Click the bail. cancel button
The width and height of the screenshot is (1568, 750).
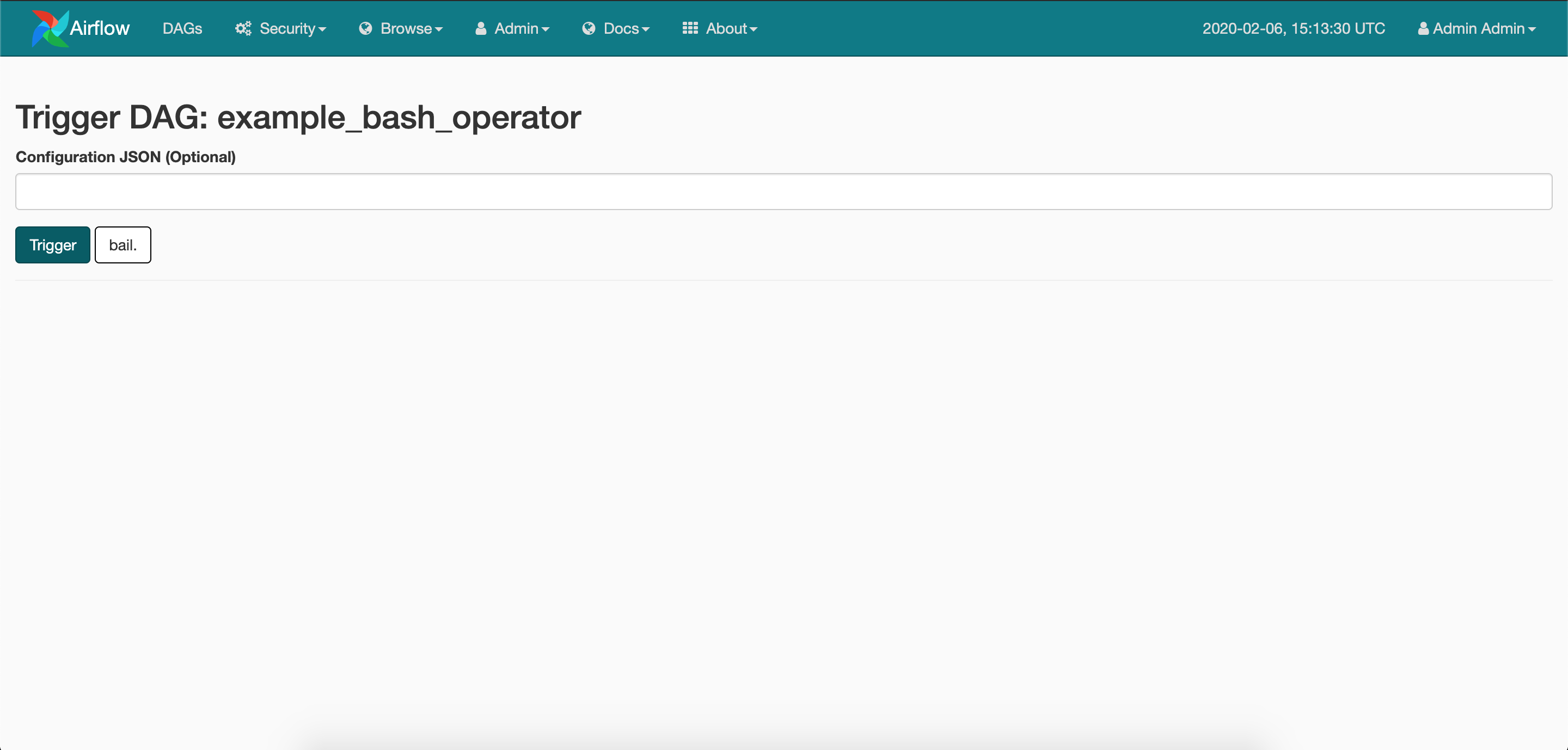point(122,244)
